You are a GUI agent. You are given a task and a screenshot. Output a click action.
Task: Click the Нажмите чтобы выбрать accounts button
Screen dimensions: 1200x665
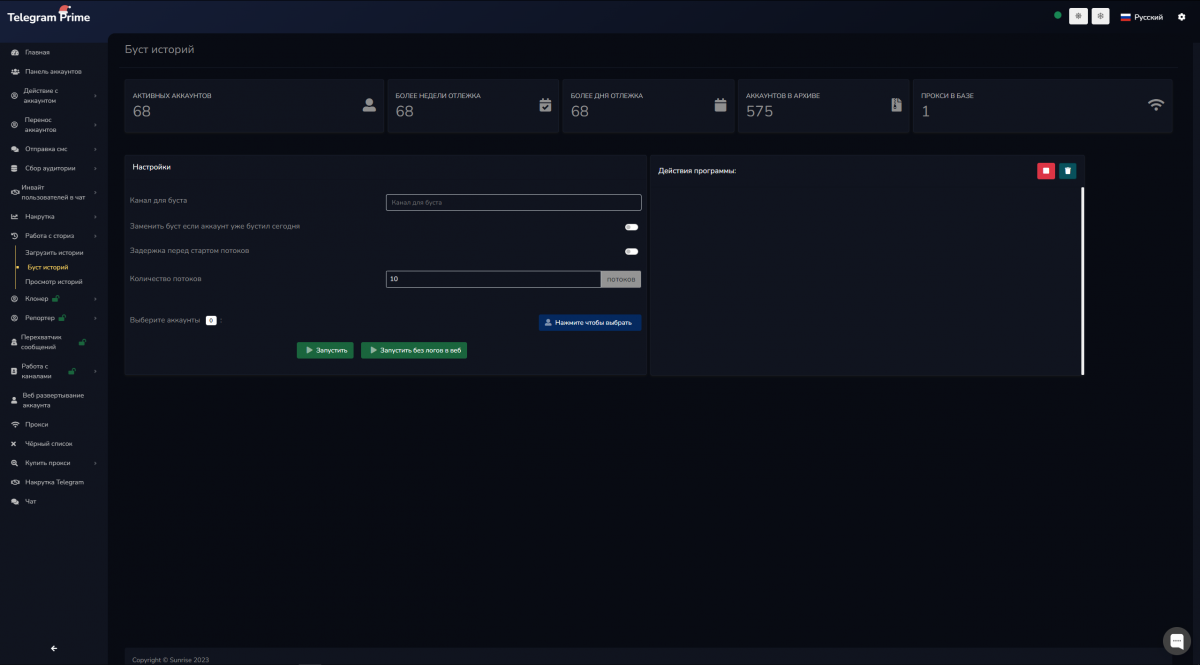point(589,323)
